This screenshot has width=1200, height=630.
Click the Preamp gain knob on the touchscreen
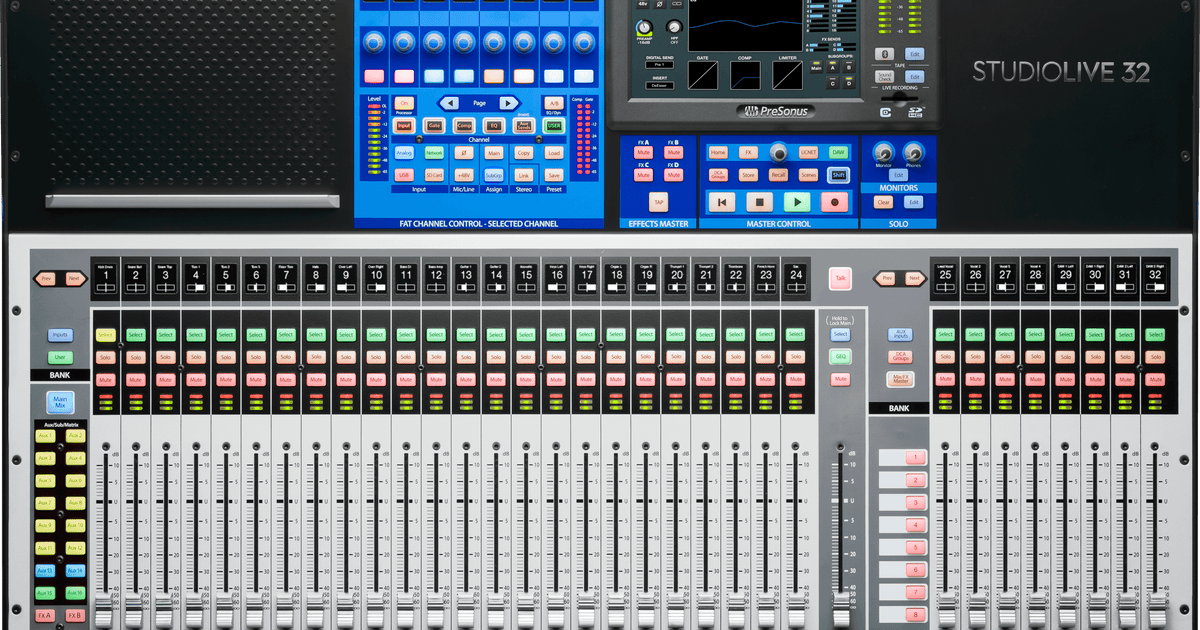click(644, 27)
